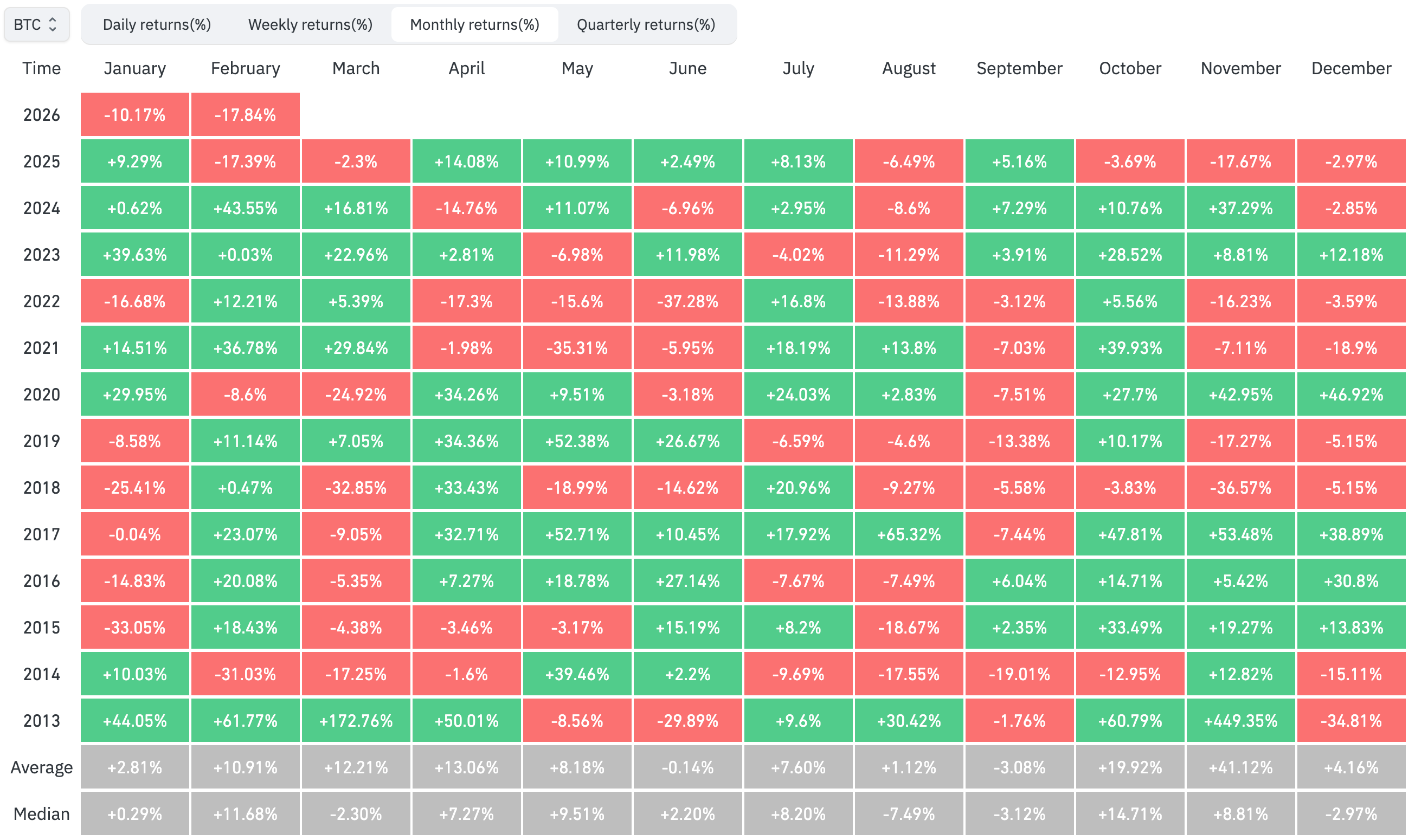Viewport: 1415px width, 840px height.
Task: Select the 2013 March +172.76% cell
Action: click(x=356, y=721)
